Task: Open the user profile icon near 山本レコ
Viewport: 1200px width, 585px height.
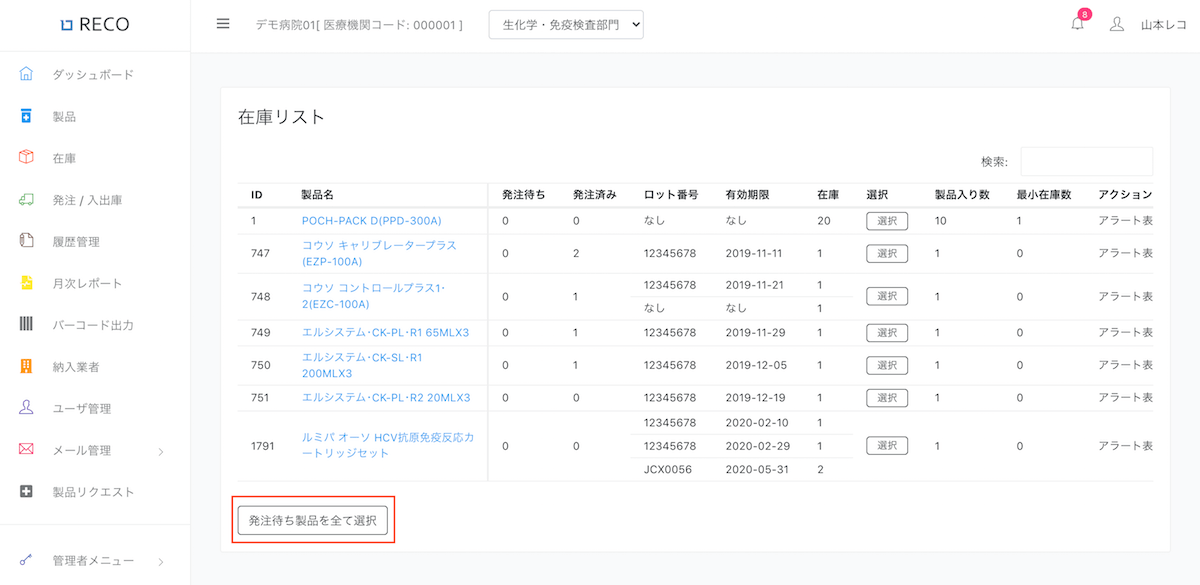Action: [x=1117, y=24]
